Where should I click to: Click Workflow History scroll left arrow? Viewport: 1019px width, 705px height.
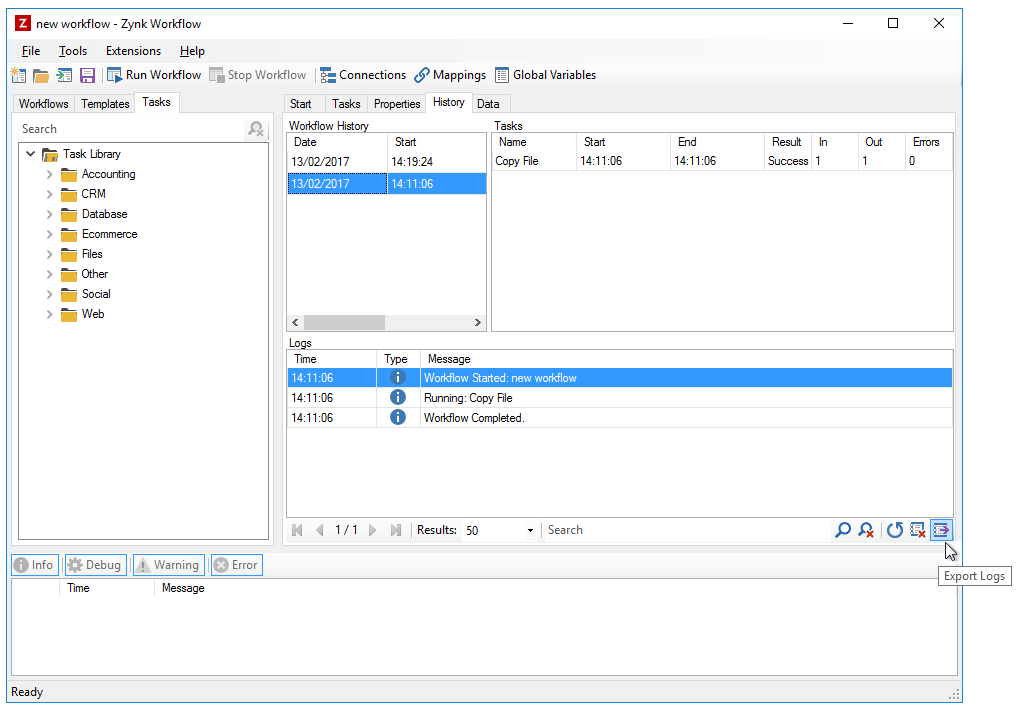pyautogui.click(x=295, y=322)
